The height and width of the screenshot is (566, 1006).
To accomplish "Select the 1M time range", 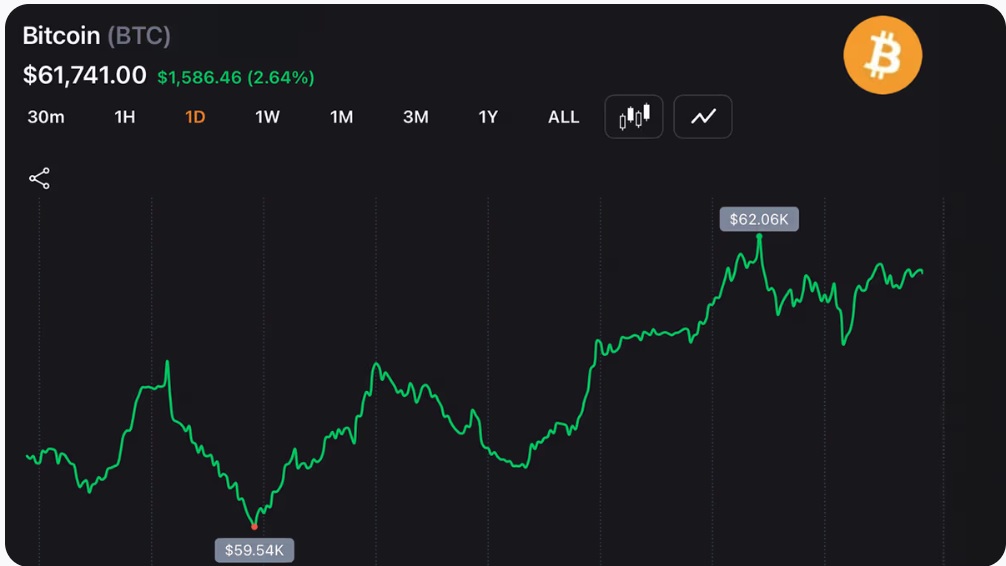I will 341,117.
